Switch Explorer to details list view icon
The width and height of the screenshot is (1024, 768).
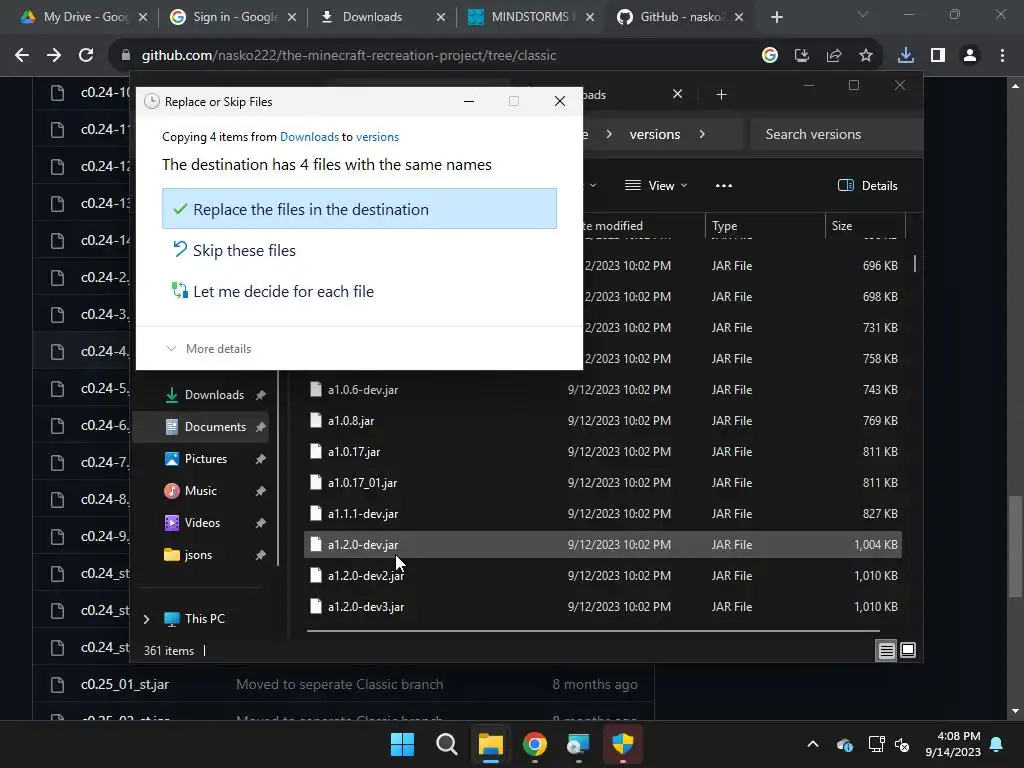pos(886,650)
